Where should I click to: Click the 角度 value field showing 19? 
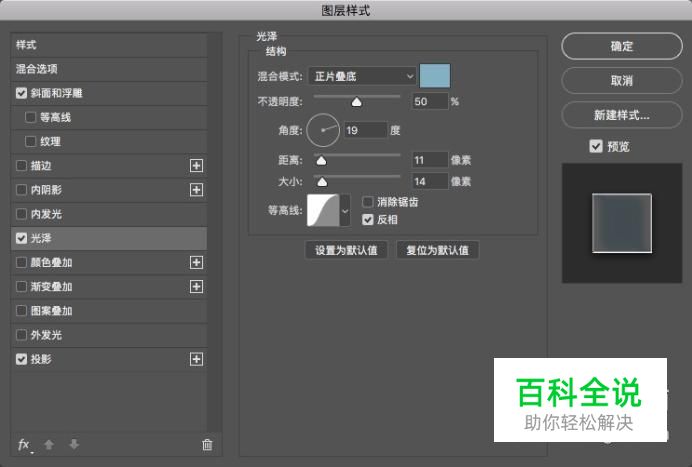point(365,130)
